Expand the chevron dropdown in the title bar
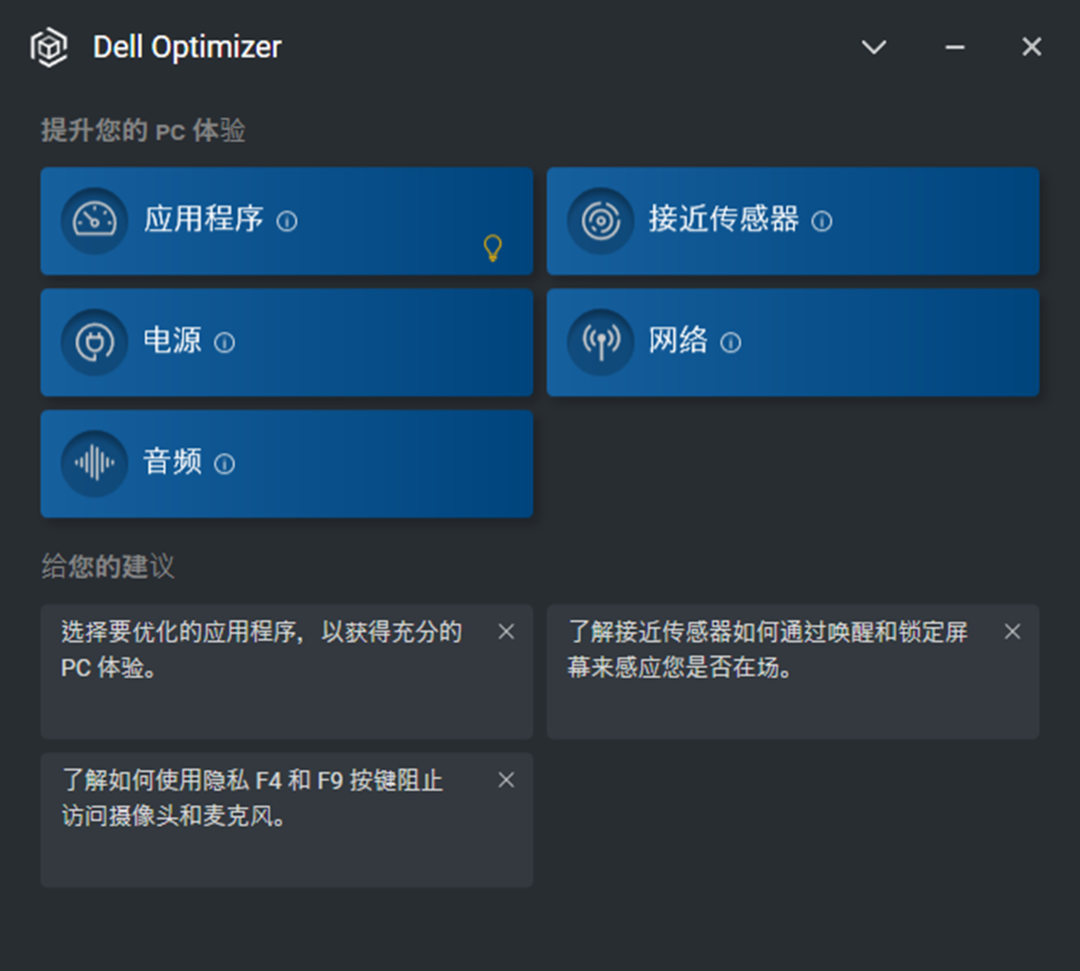 coord(873,46)
